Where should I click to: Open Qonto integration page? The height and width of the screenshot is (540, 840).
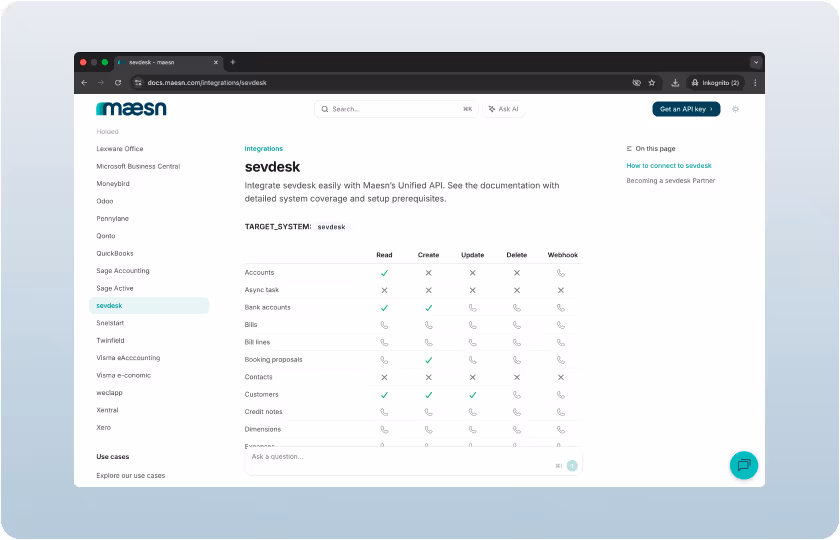click(x=106, y=236)
